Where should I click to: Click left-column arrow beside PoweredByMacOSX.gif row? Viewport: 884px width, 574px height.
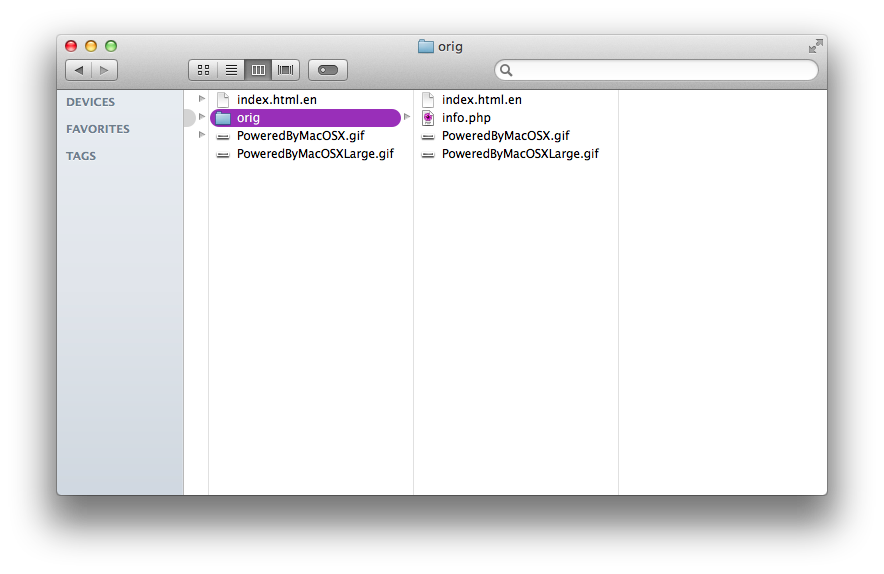202,135
